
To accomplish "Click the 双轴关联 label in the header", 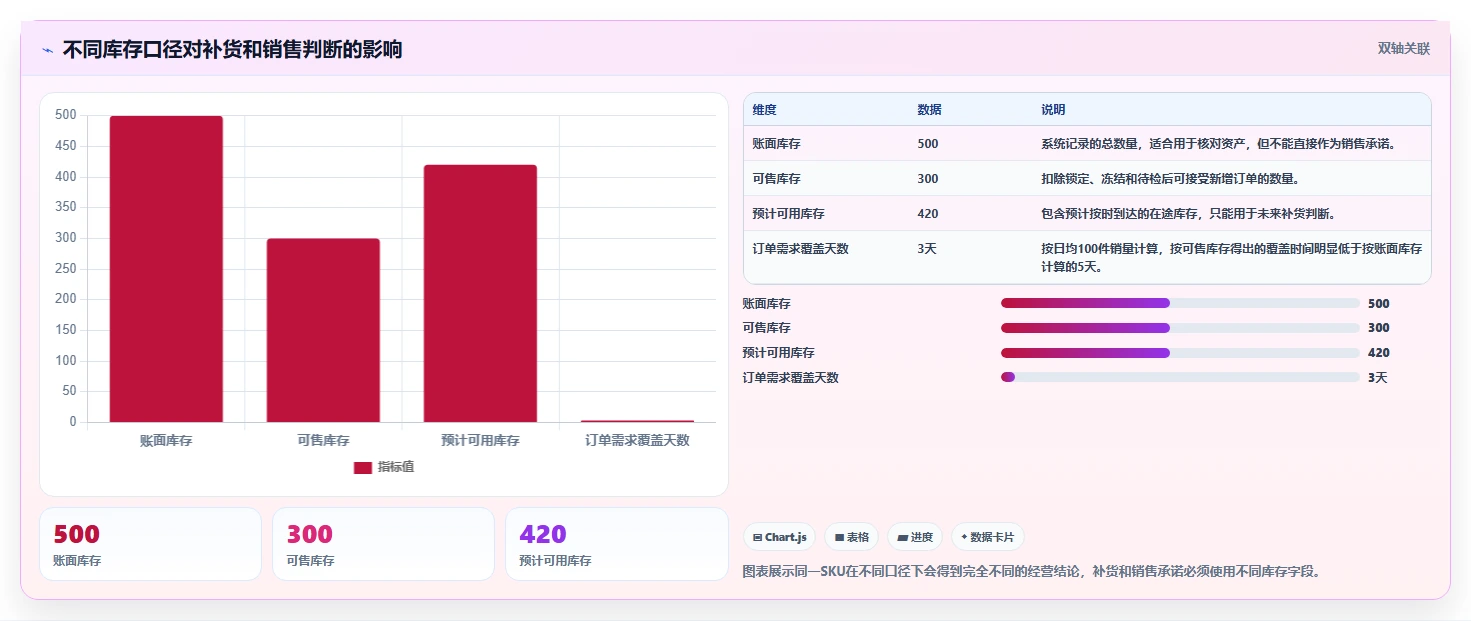I will pos(1404,48).
